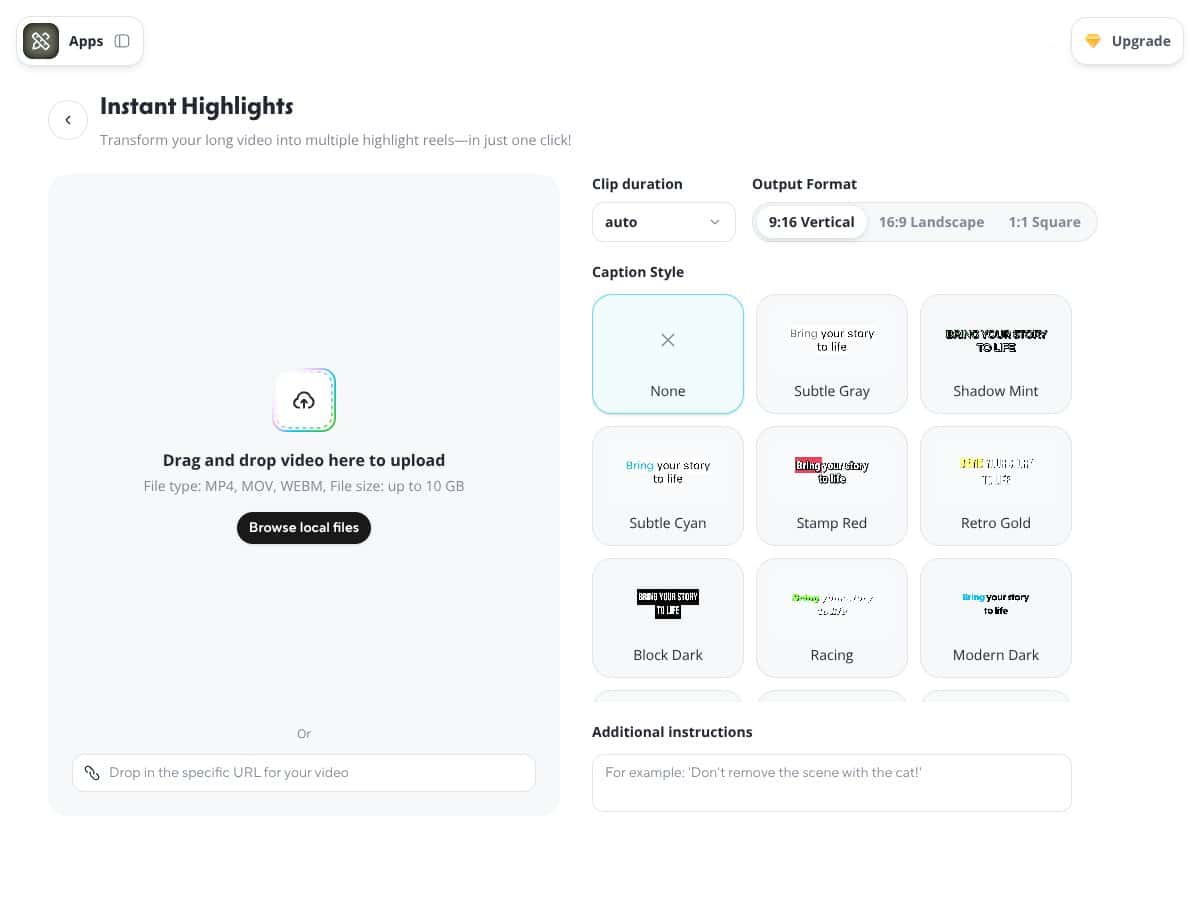Select the Retro Gold caption style
Image resolution: width=1200 pixels, height=900 pixels.
point(996,486)
